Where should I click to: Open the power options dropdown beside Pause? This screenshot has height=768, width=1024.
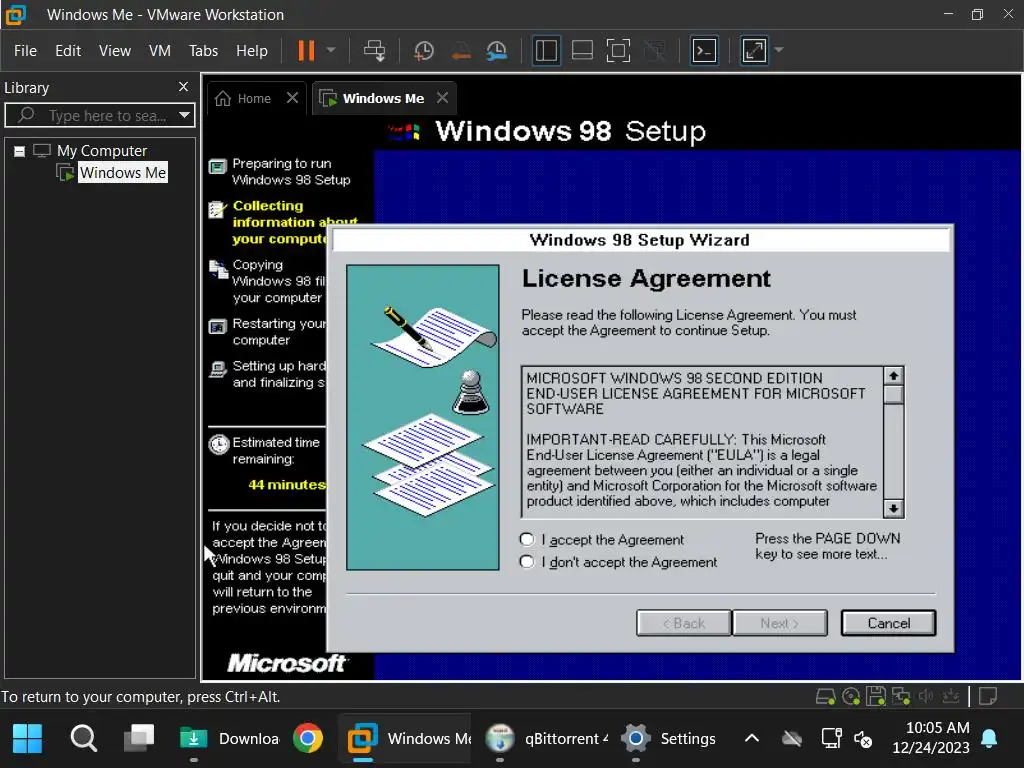tap(331, 50)
